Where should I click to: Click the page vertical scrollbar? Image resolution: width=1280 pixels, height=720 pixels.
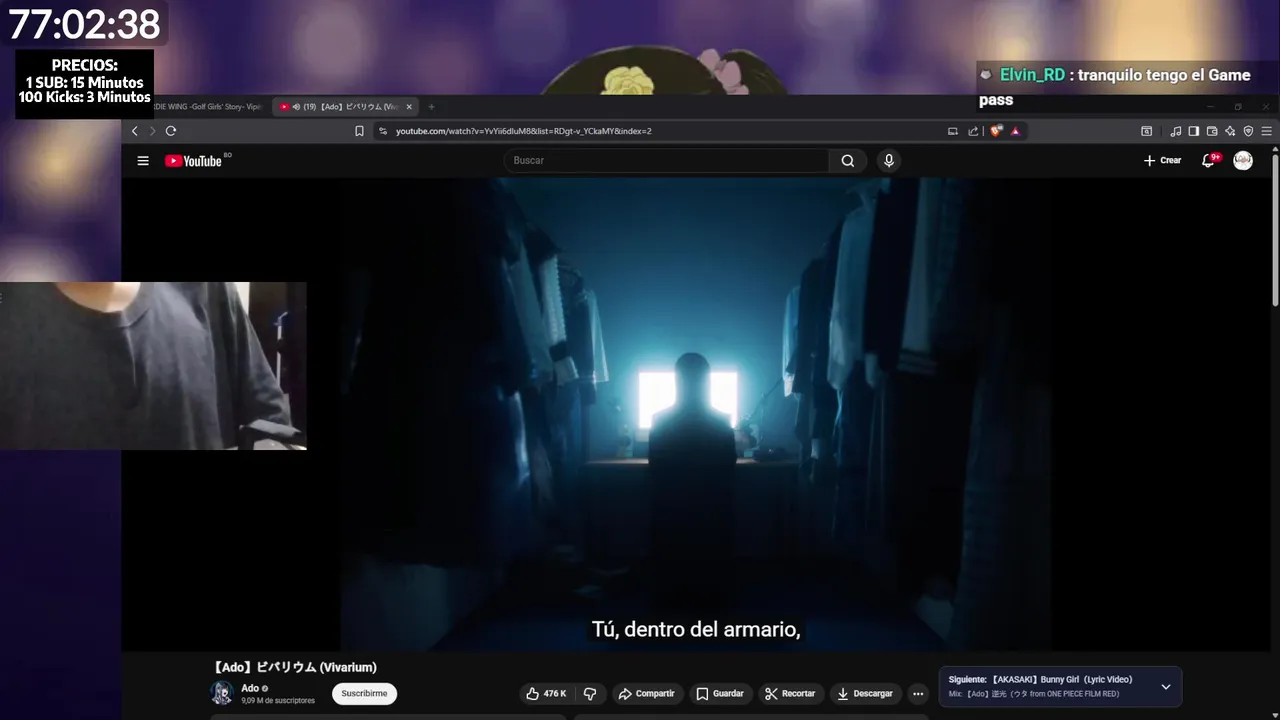pyautogui.click(x=1275, y=230)
